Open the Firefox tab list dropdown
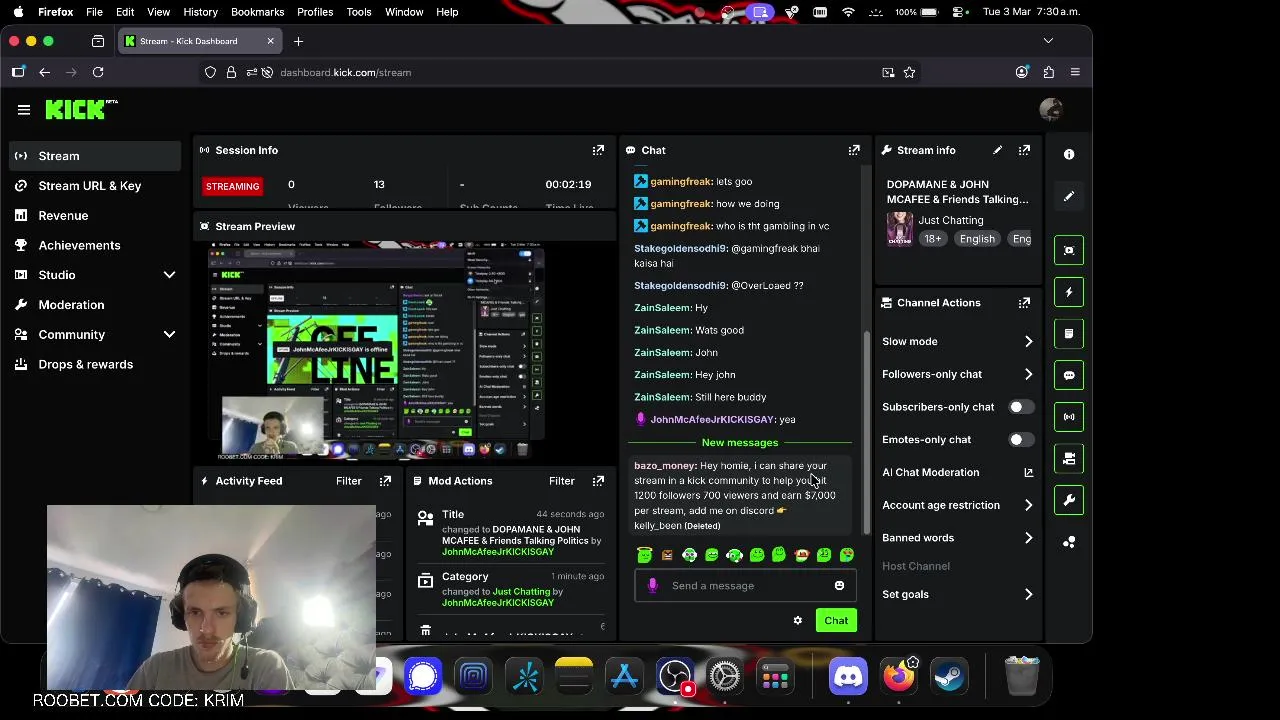The image size is (1280, 720). click(x=1048, y=41)
